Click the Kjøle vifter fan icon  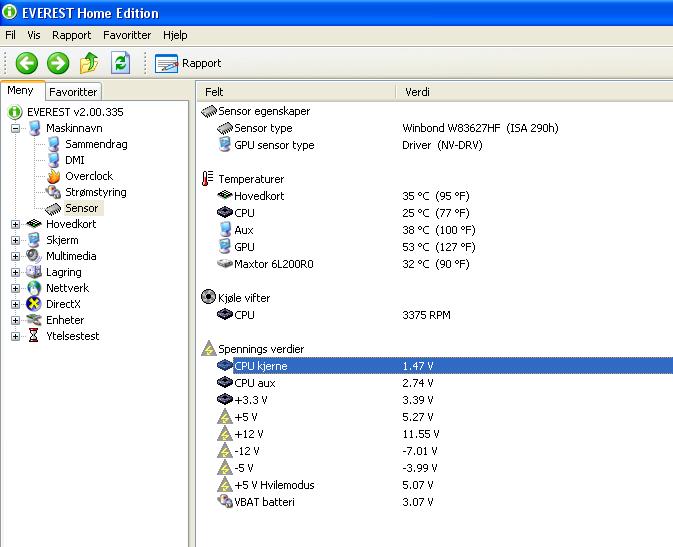[x=208, y=297]
